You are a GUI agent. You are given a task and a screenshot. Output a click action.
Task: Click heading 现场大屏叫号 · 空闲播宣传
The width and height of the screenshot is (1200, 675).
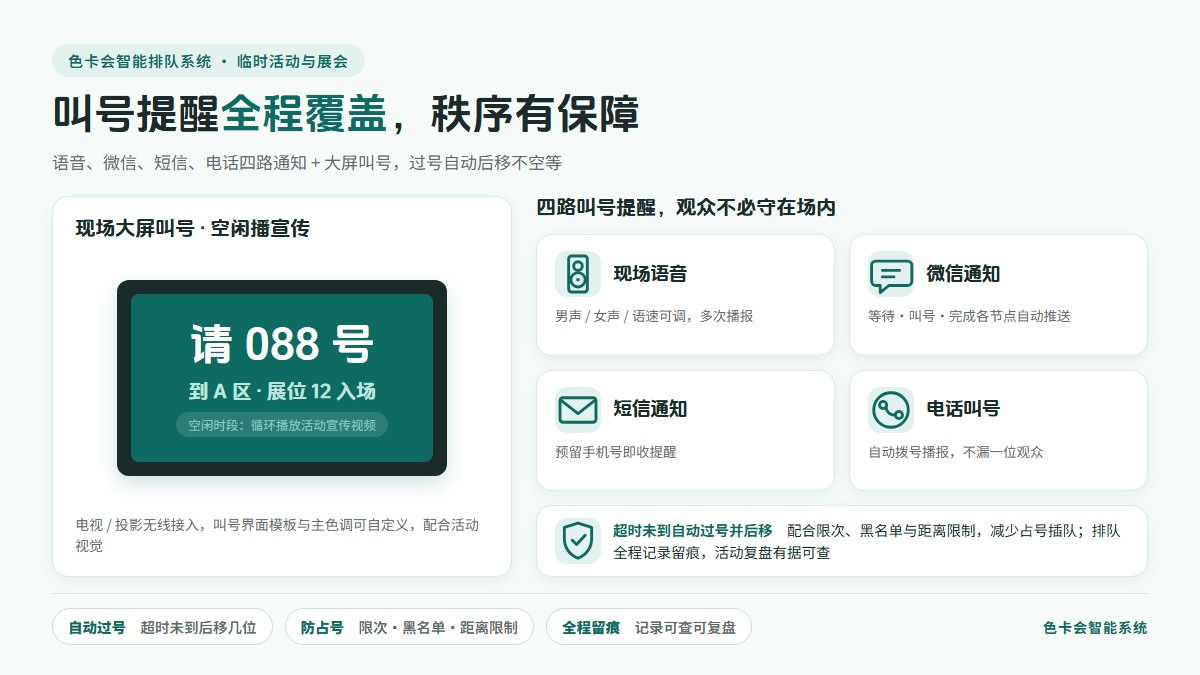tap(193, 228)
